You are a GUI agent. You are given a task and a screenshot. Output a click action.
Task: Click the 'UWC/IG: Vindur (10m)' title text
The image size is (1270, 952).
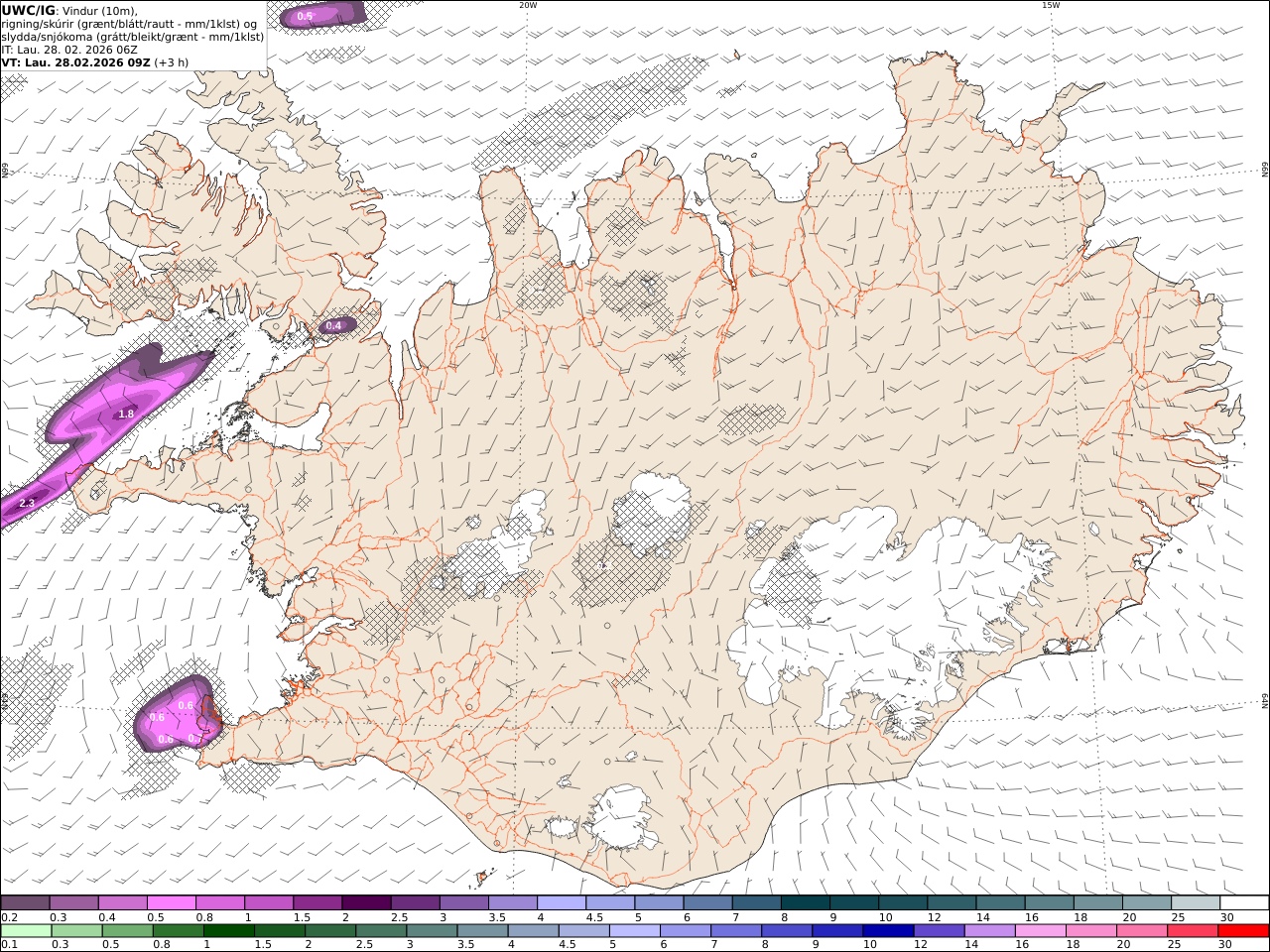tap(69, 11)
